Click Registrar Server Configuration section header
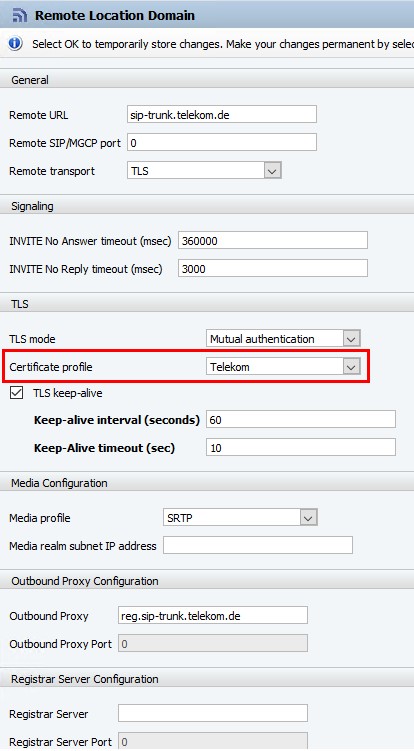The height and width of the screenshot is (751, 414). pyautogui.click(x=207, y=679)
